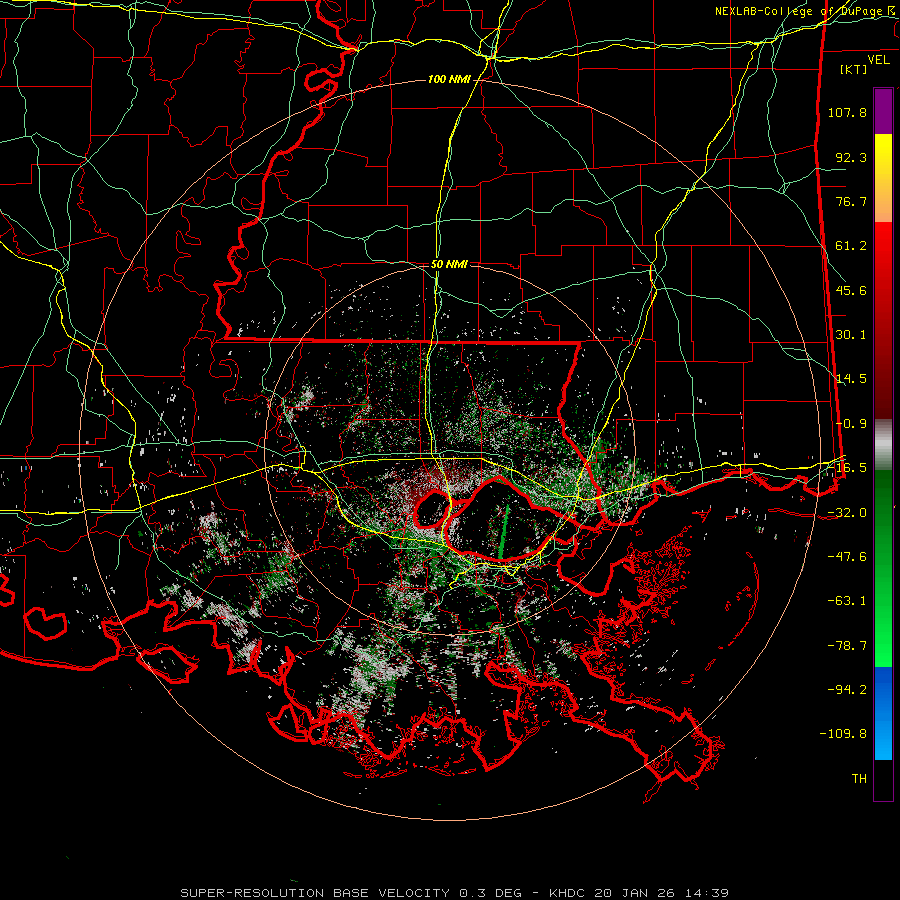Click inside the small oval lake outline
This screenshot has height=900, width=900.
click(432, 510)
